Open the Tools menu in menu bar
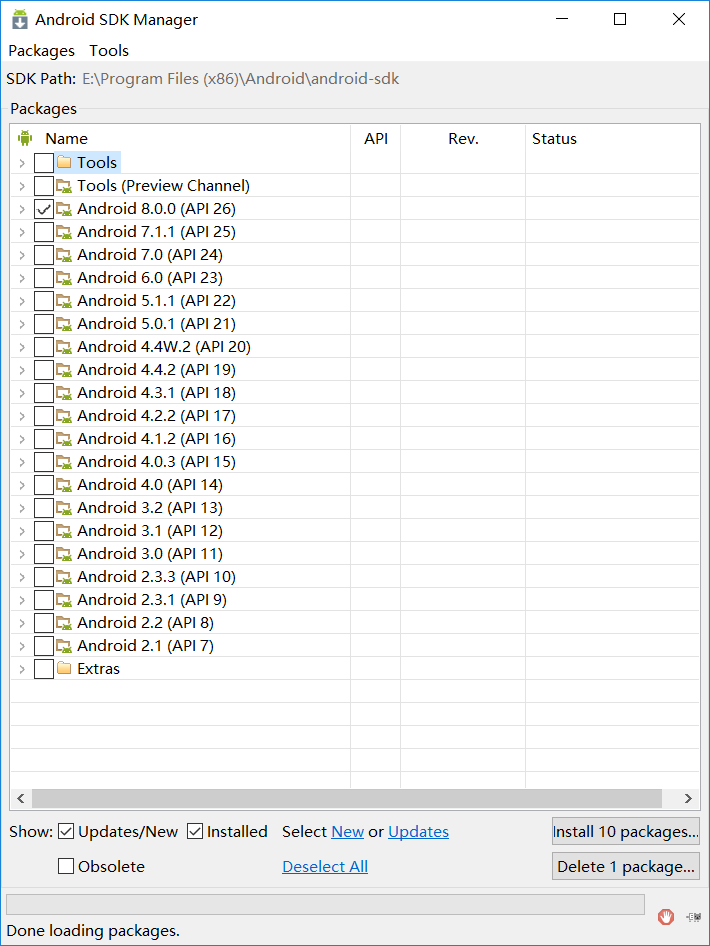 [109, 51]
